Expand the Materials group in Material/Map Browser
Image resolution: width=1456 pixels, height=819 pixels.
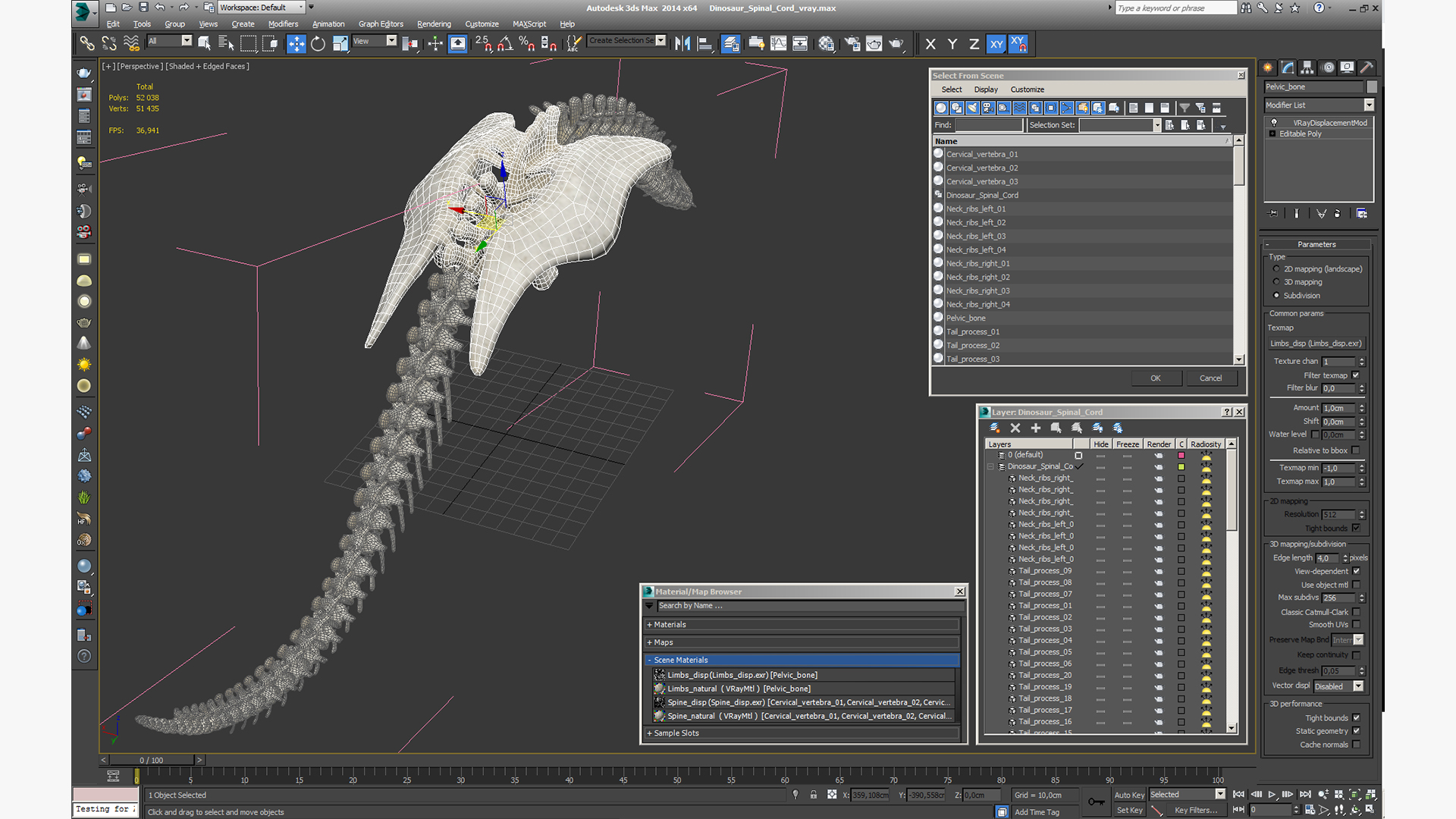[650, 625]
